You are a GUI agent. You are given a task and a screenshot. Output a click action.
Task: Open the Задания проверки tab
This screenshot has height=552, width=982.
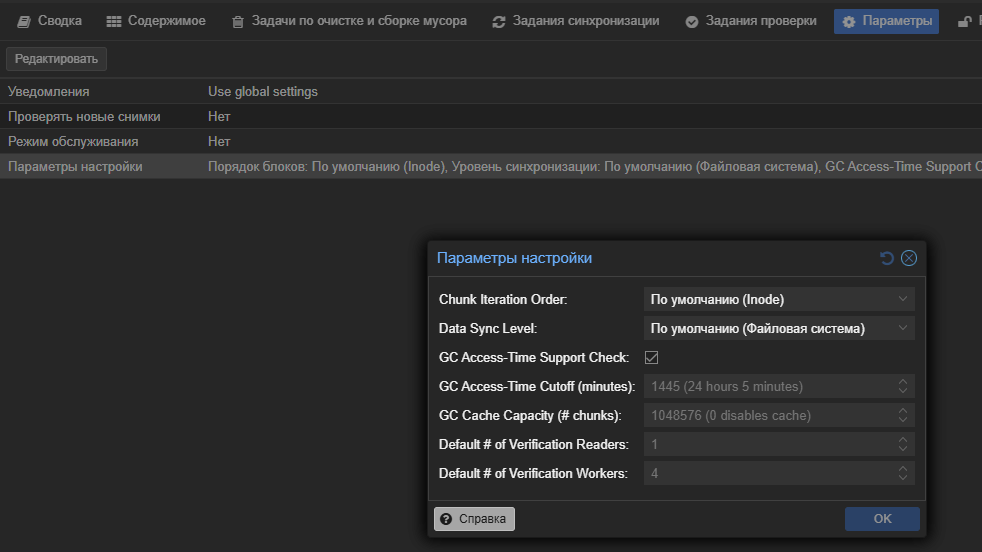(x=750, y=21)
